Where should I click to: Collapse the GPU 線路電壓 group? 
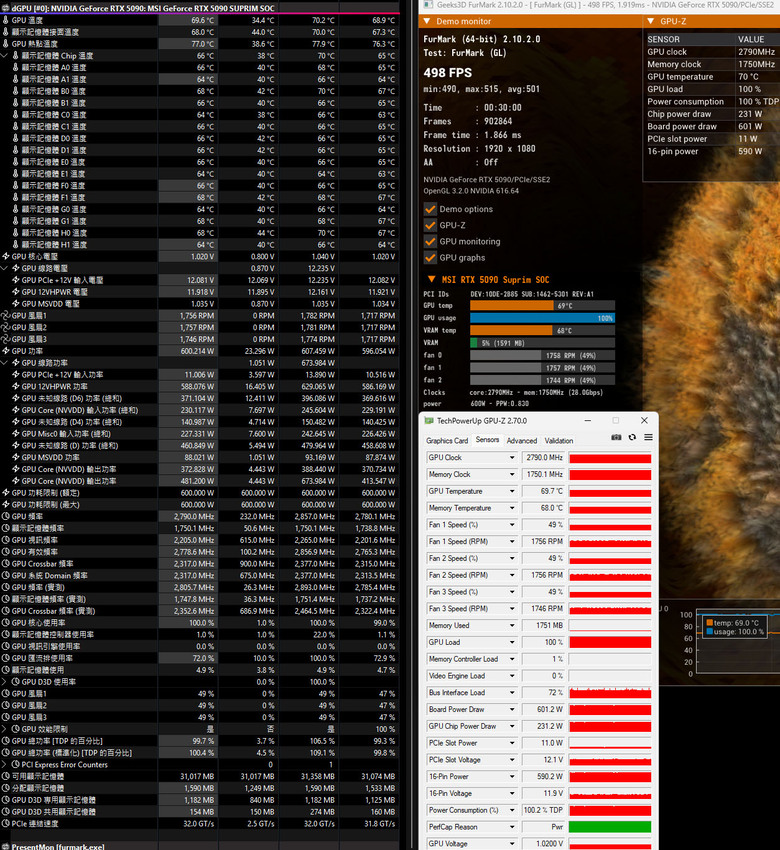5,268
